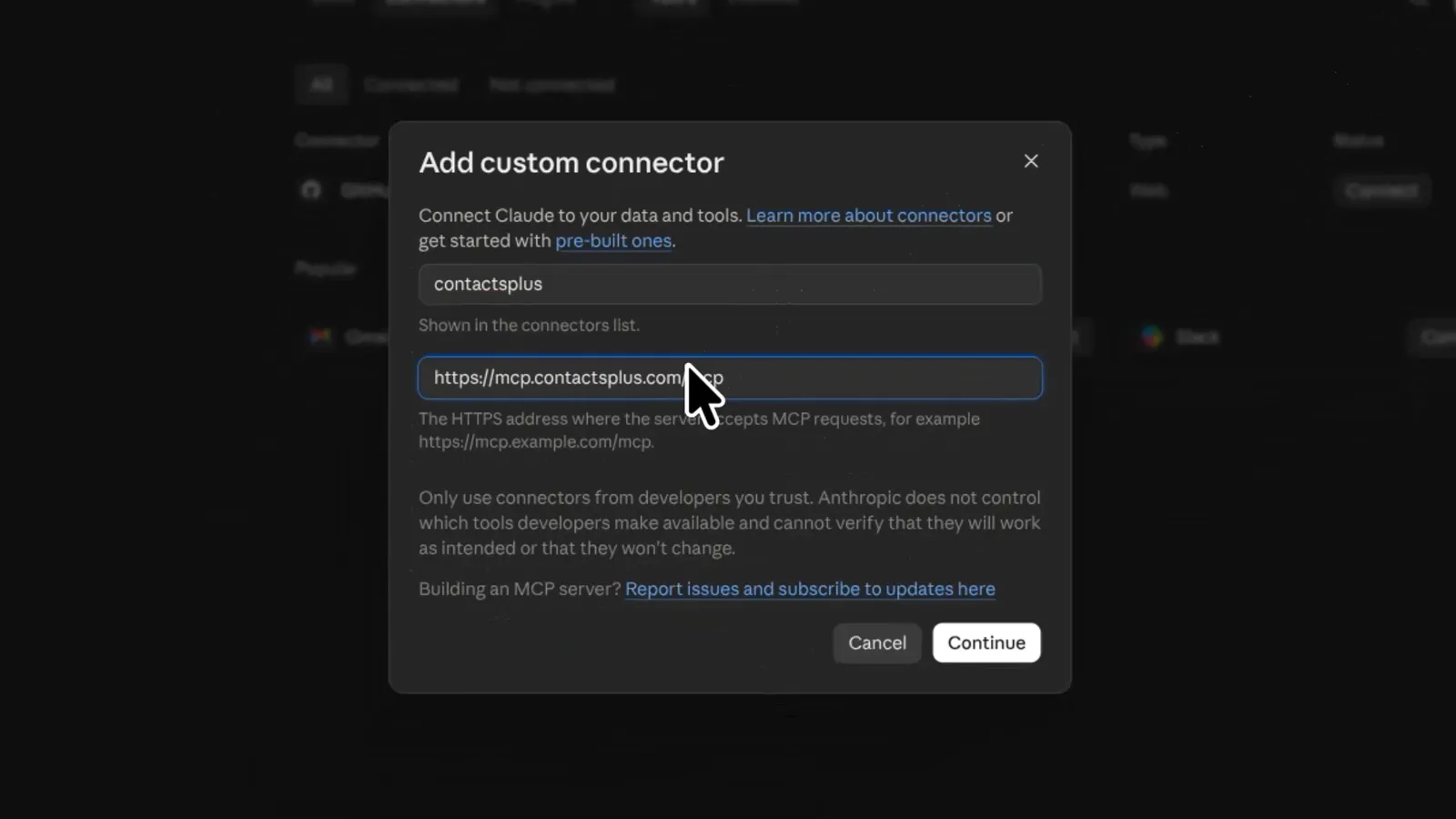Click the GitHub icon in background list
The width and height of the screenshot is (1456, 819).
point(311,190)
